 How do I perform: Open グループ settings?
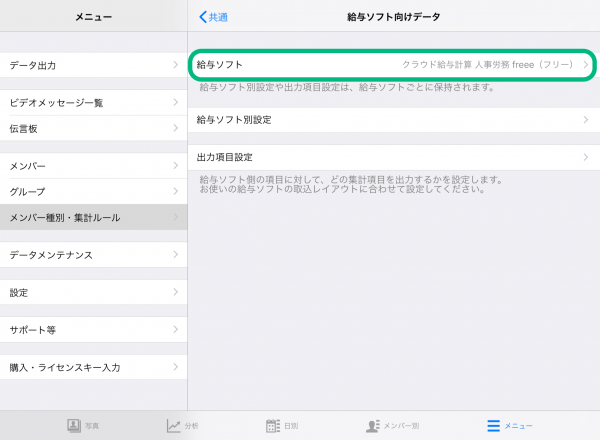[x=93, y=191]
